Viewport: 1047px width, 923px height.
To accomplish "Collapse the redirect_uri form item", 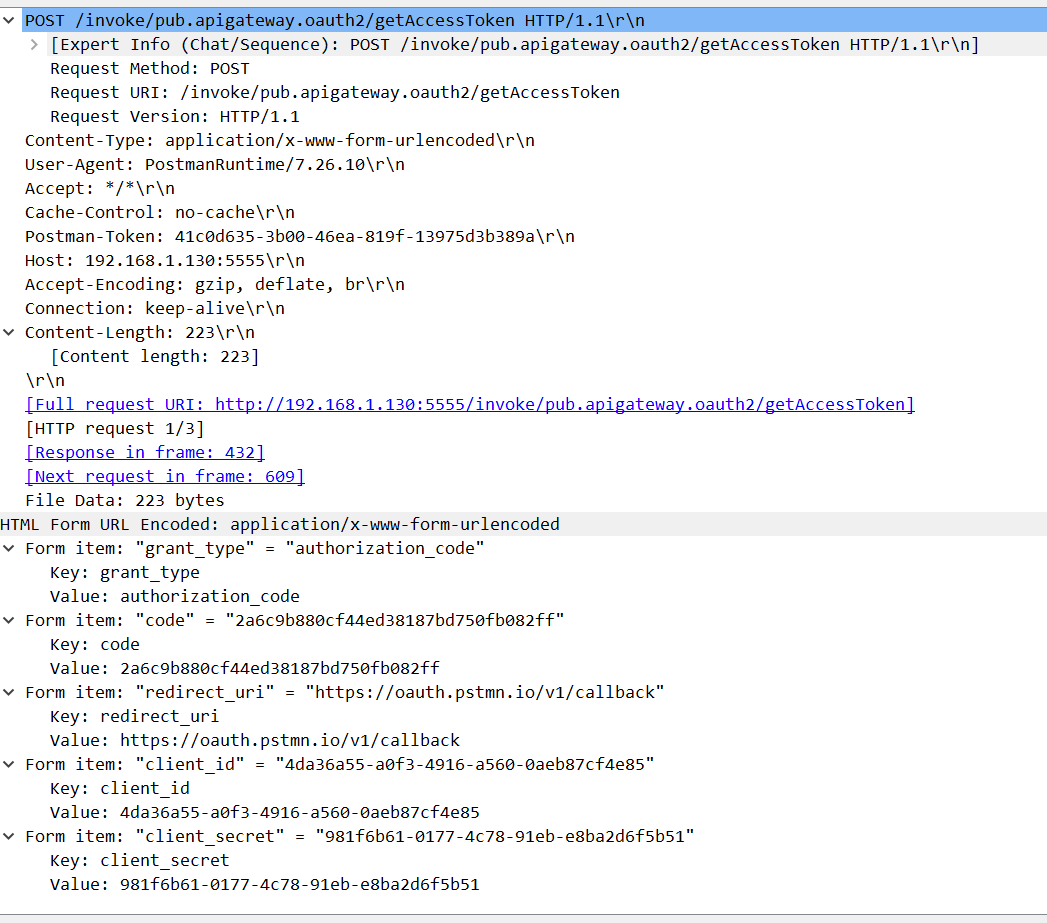I will [9, 692].
